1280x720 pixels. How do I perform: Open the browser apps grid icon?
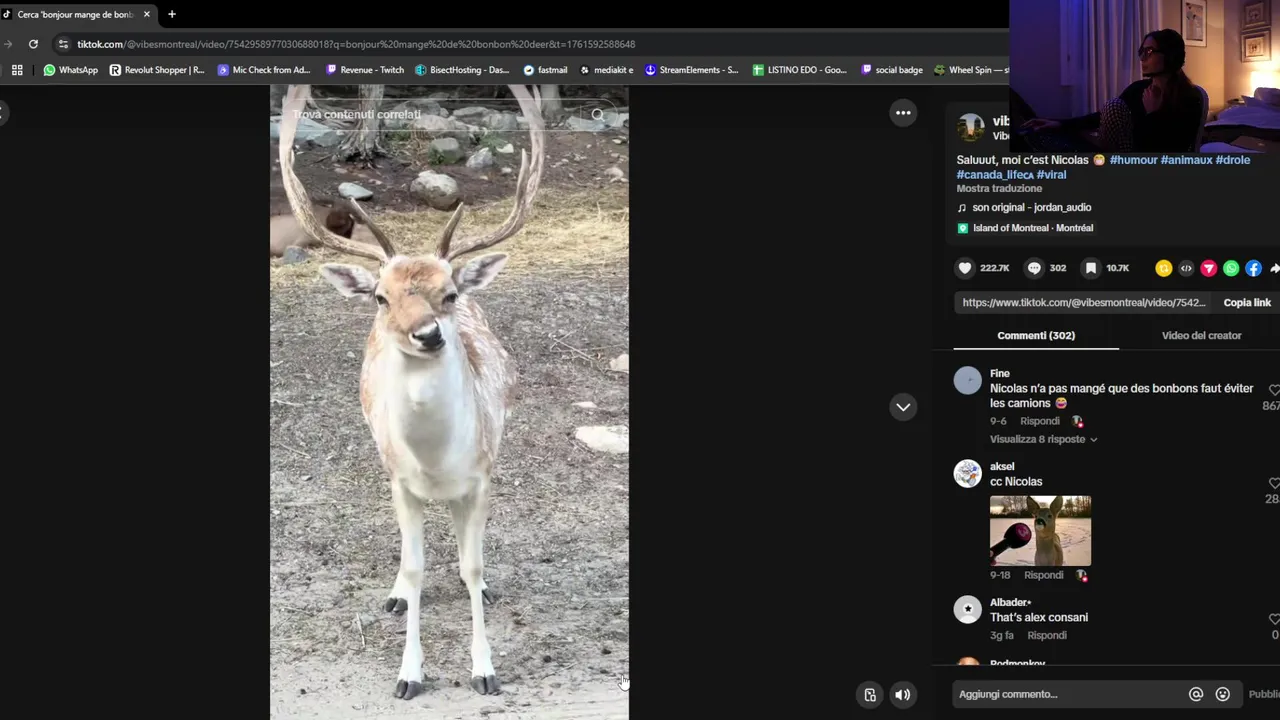click(17, 70)
